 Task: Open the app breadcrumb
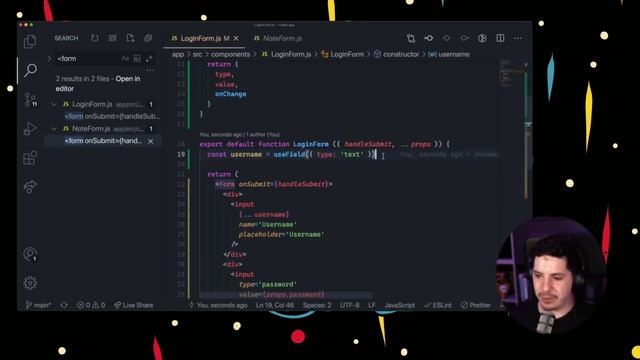[178, 54]
